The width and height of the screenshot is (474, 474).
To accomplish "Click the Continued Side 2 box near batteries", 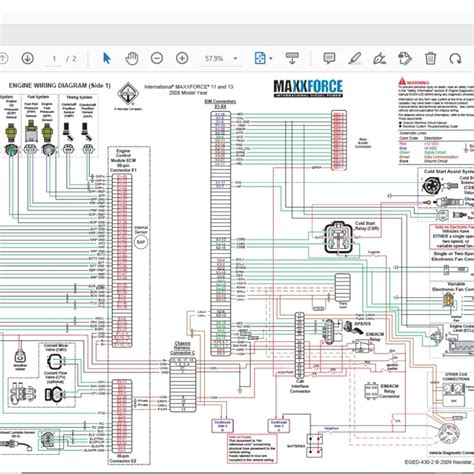I will coord(279,426).
